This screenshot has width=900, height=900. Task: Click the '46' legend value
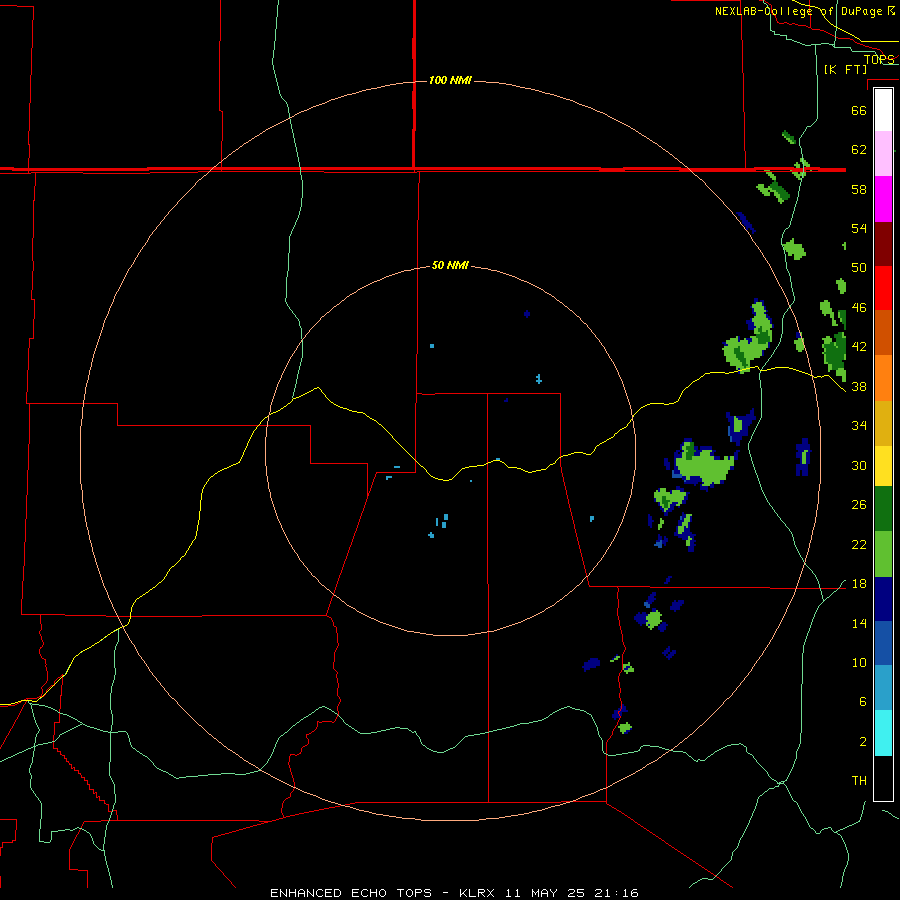point(859,307)
